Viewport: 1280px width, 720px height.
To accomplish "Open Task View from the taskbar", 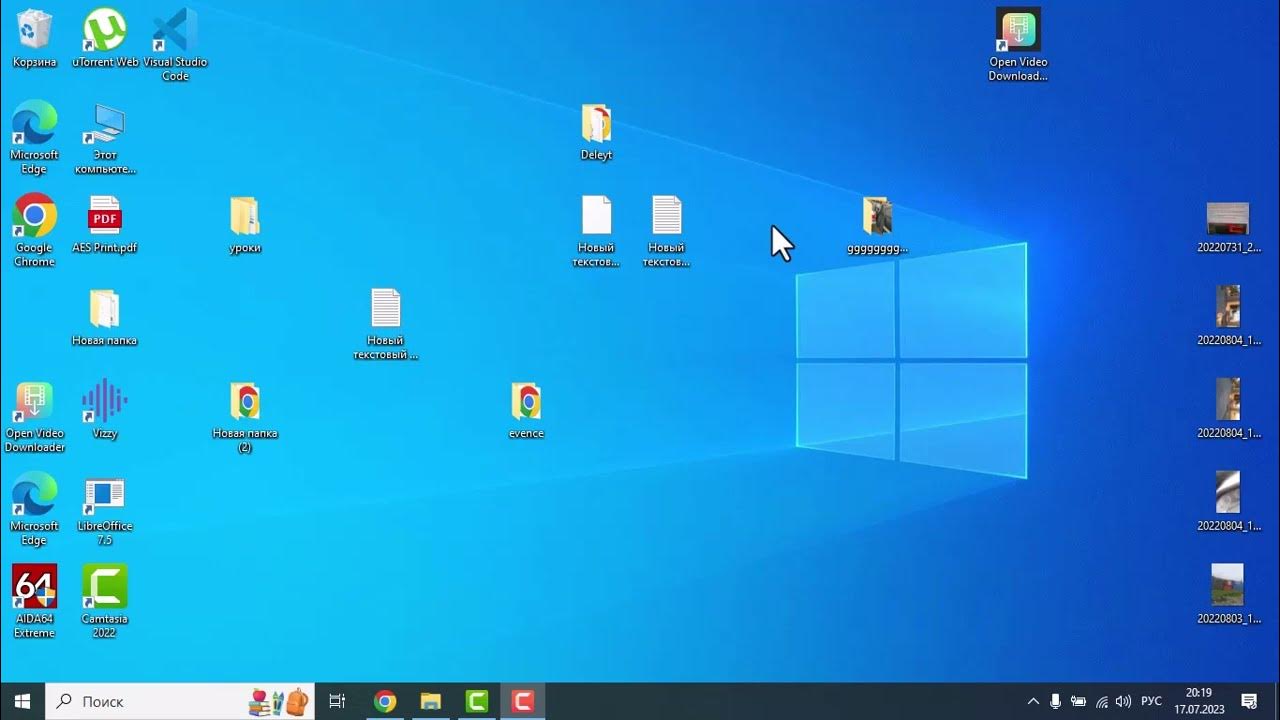I will tap(337, 701).
